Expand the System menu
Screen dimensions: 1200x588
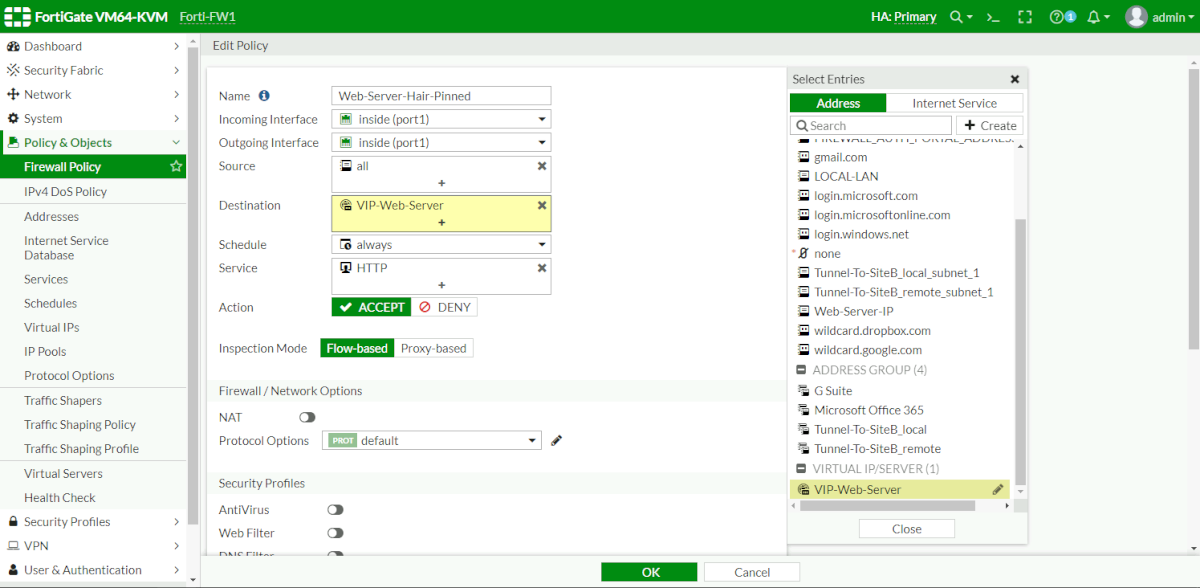click(93, 118)
